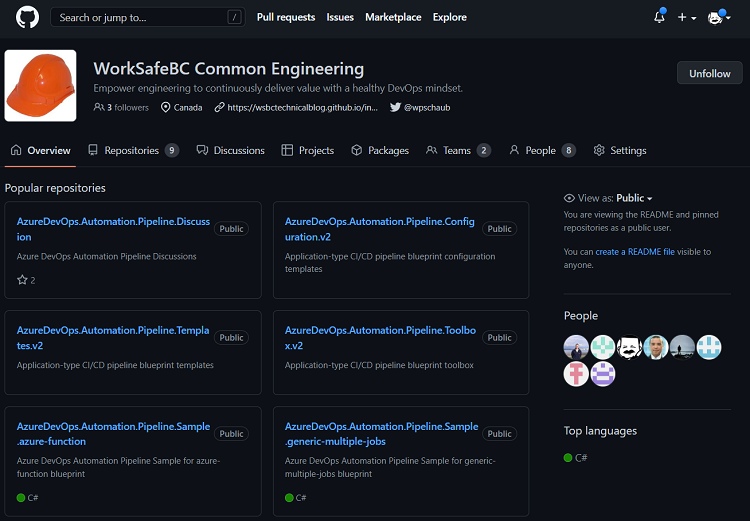Open the wsbctechnicalblog website link
750x521 pixels.
click(296, 107)
